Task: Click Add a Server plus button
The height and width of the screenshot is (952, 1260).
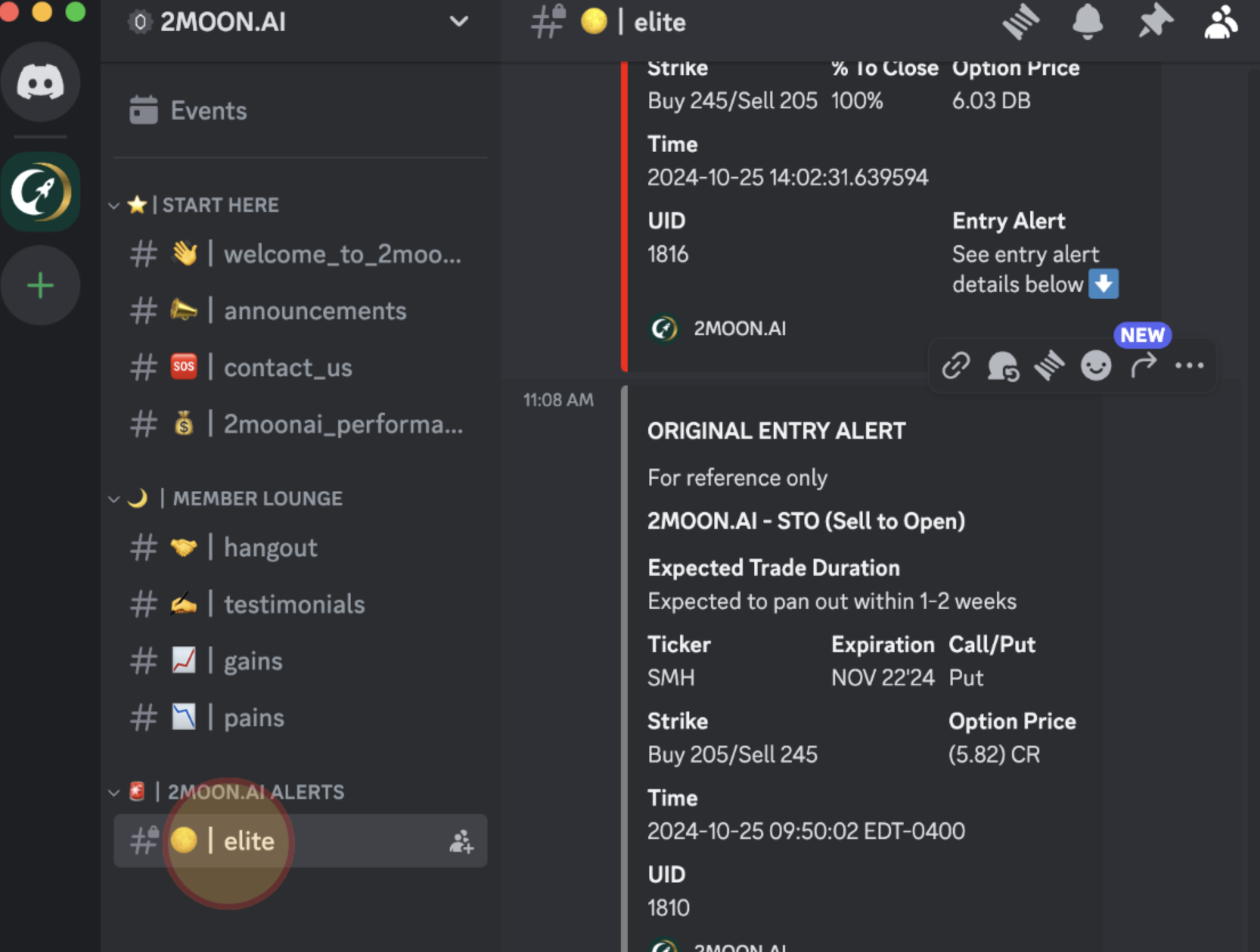Action: tap(40, 285)
